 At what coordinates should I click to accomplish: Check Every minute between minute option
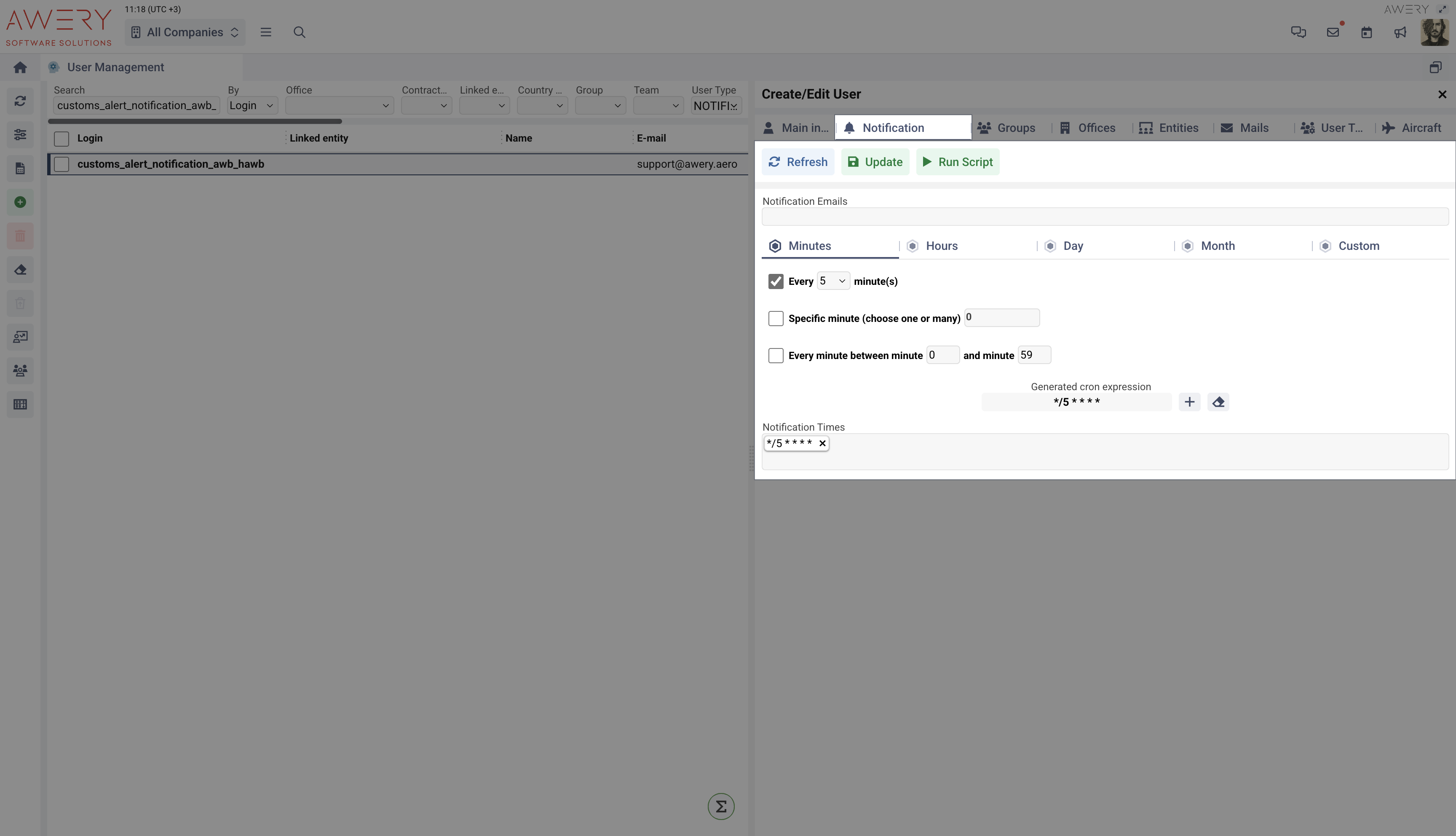coord(775,355)
